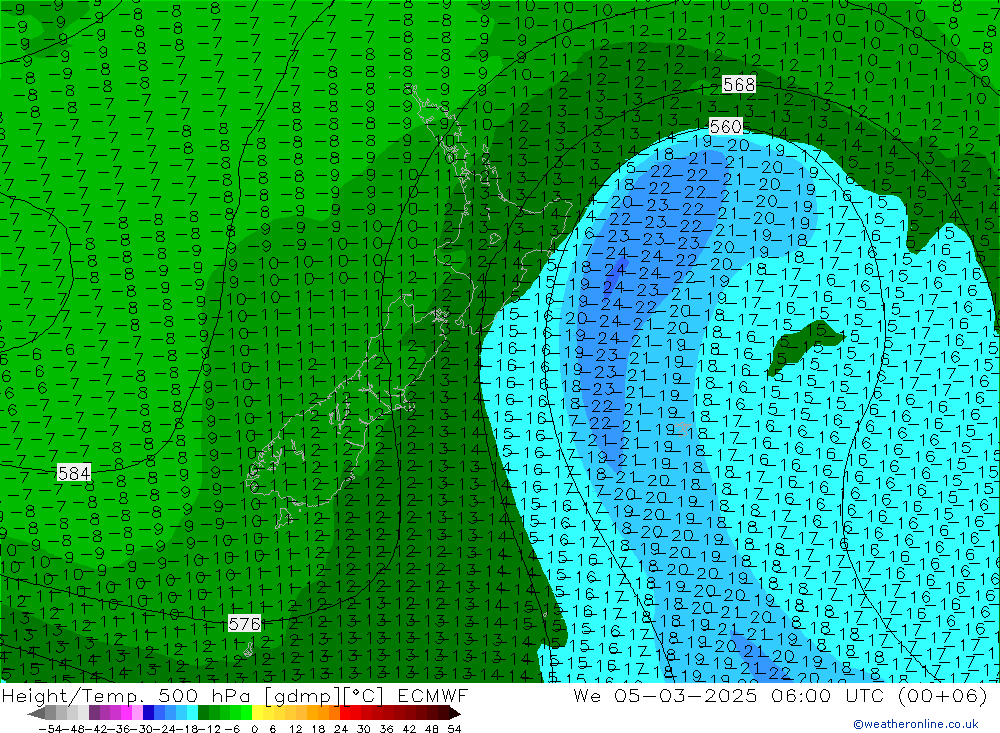Click the dark blue legend swatch above -30
This screenshot has height=733, width=1000.
point(148,712)
